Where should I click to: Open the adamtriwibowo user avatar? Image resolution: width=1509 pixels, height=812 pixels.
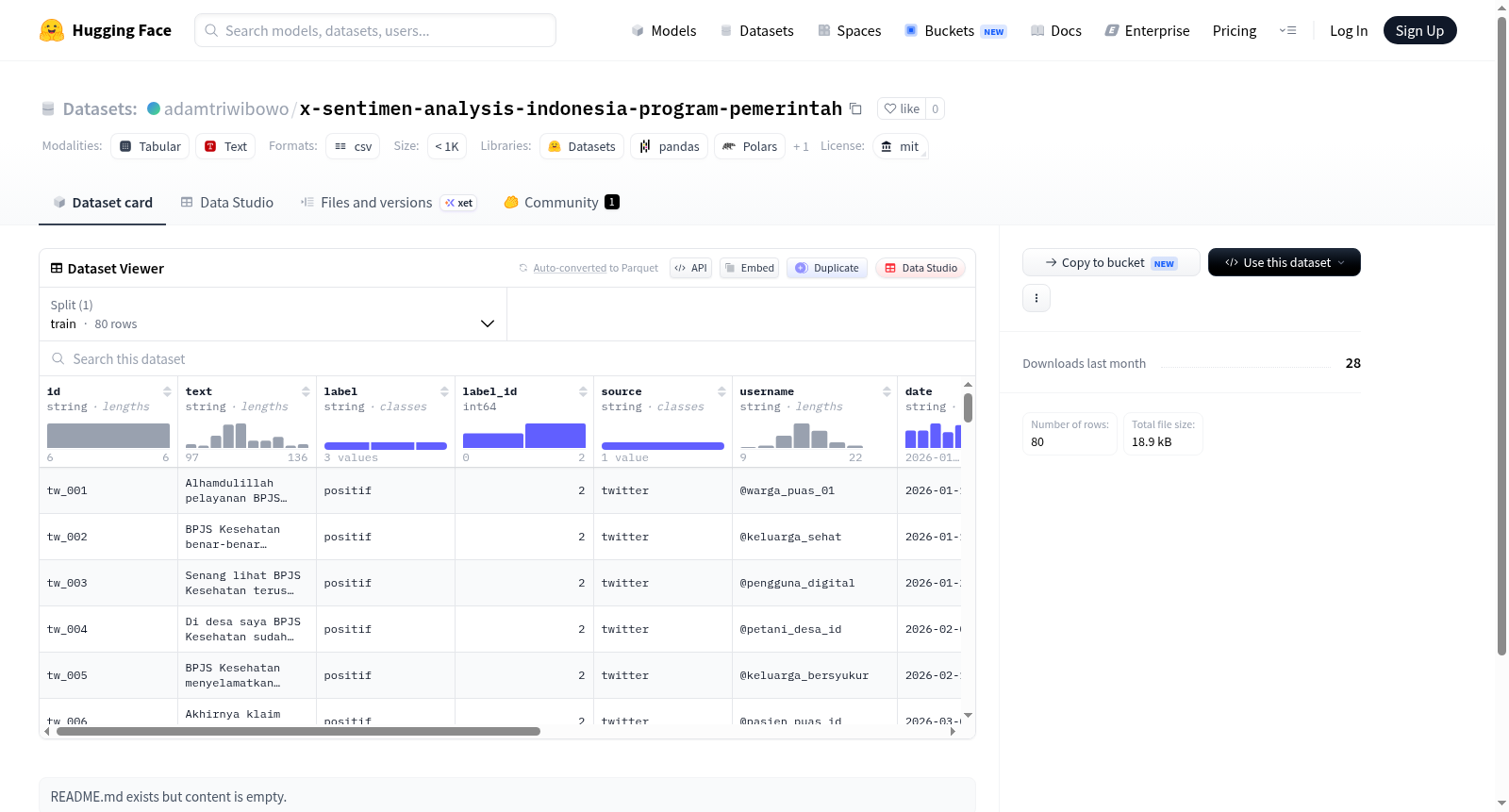pos(154,108)
